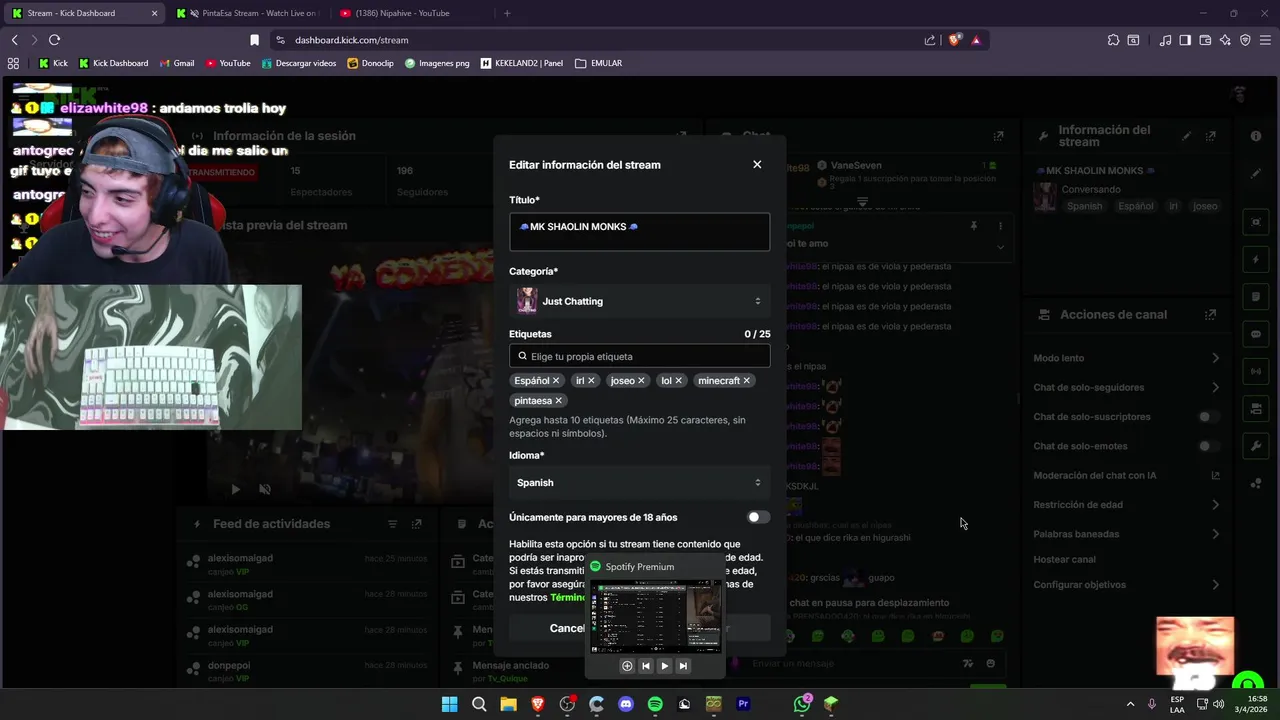Viewport: 1280px width, 720px height.
Task: Switch to the Nipahive - YouTube tab
Action: click(x=410, y=13)
